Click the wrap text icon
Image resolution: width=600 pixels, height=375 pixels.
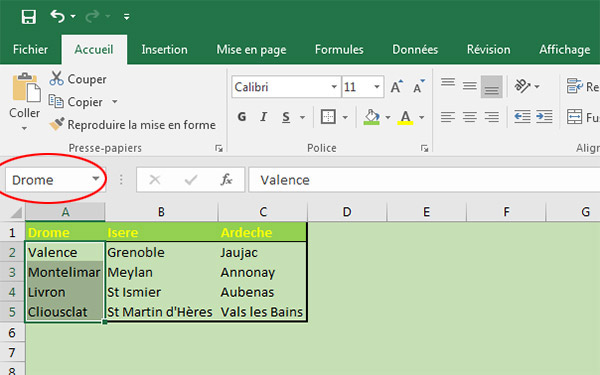click(x=575, y=86)
